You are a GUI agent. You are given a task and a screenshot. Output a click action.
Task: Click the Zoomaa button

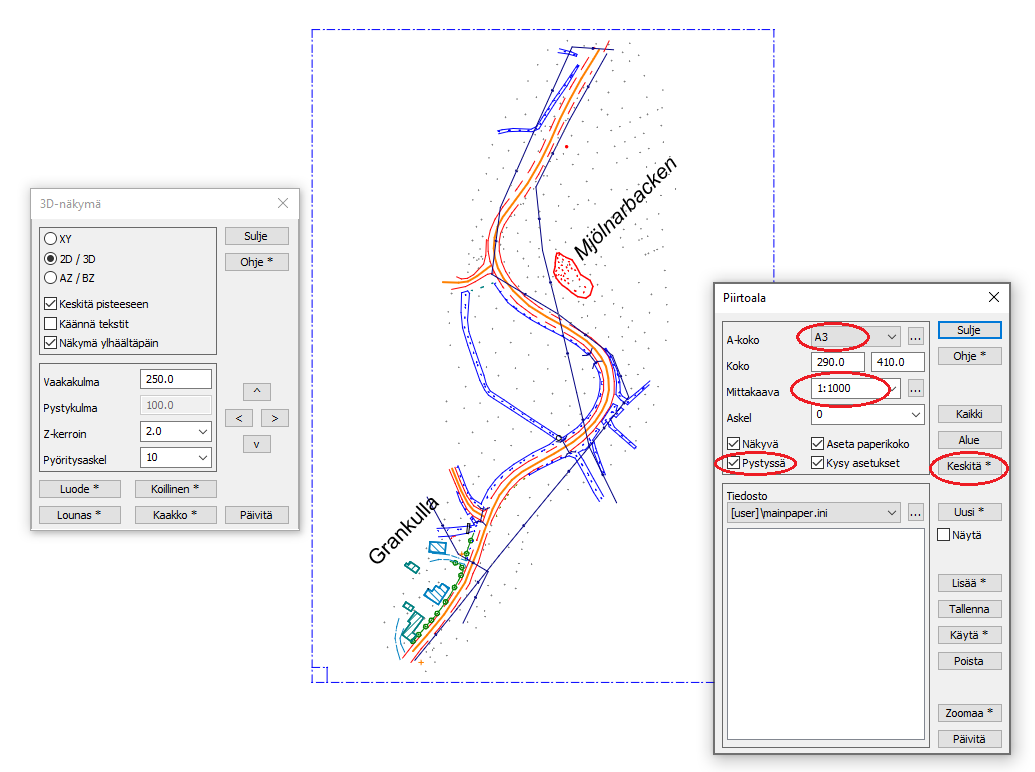click(x=969, y=713)
